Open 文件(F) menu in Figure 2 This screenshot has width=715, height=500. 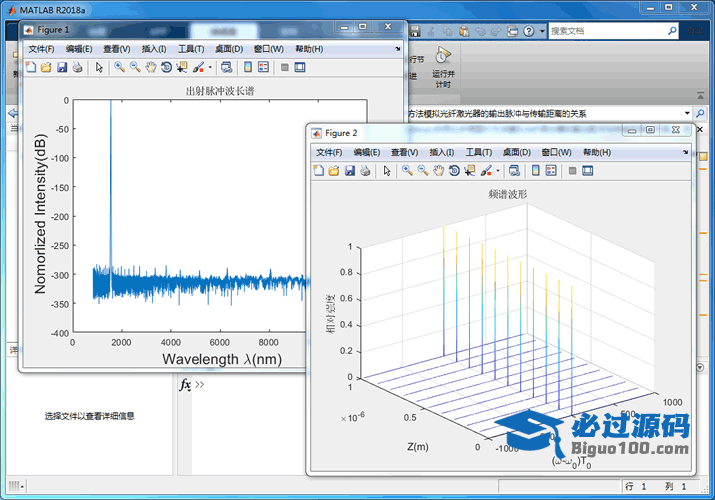click(329, 152)
